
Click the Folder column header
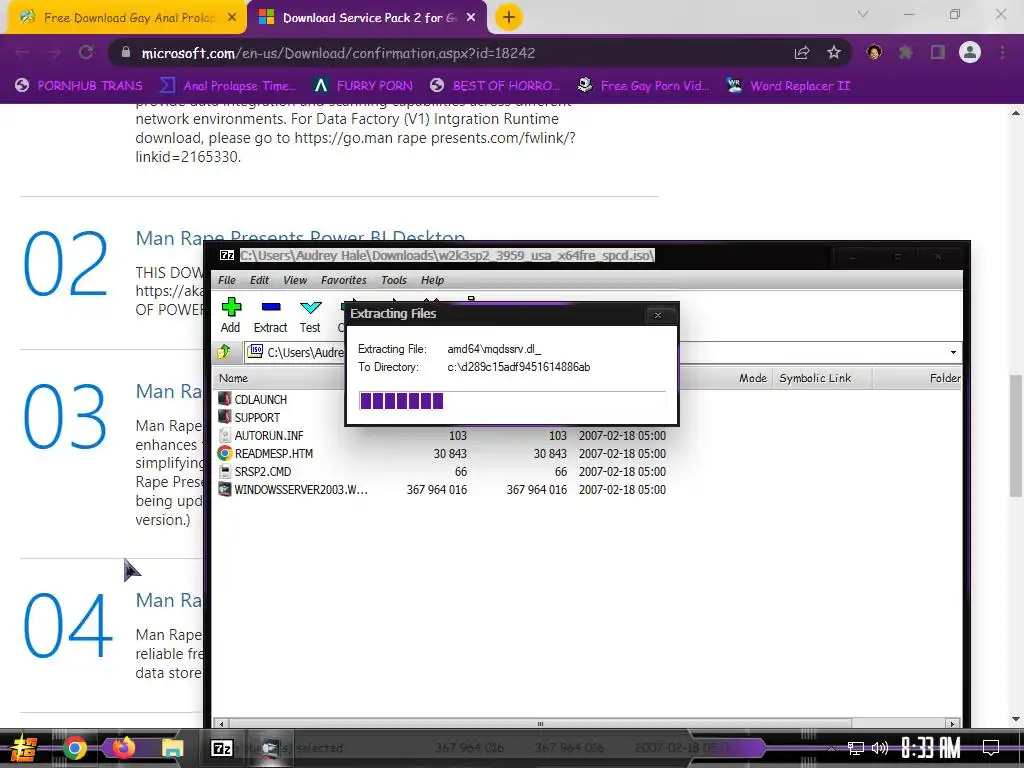(944, 378)
